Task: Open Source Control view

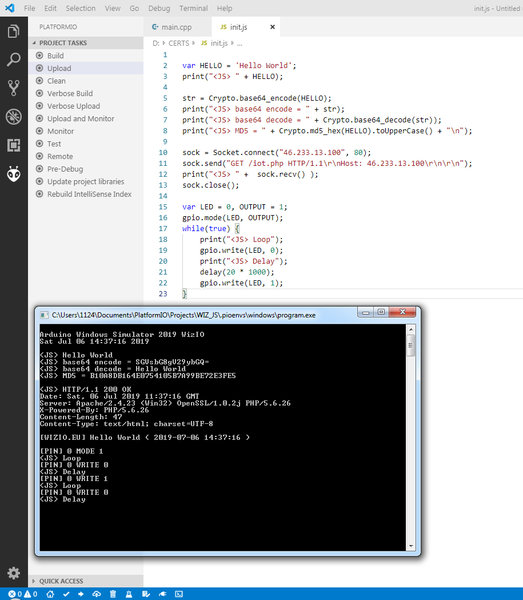Action: point(13,88)
